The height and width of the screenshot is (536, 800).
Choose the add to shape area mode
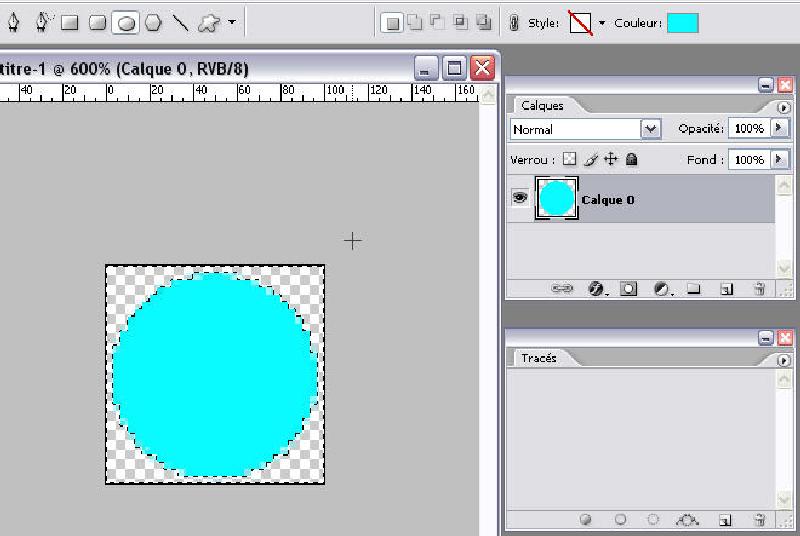[415, 22]
